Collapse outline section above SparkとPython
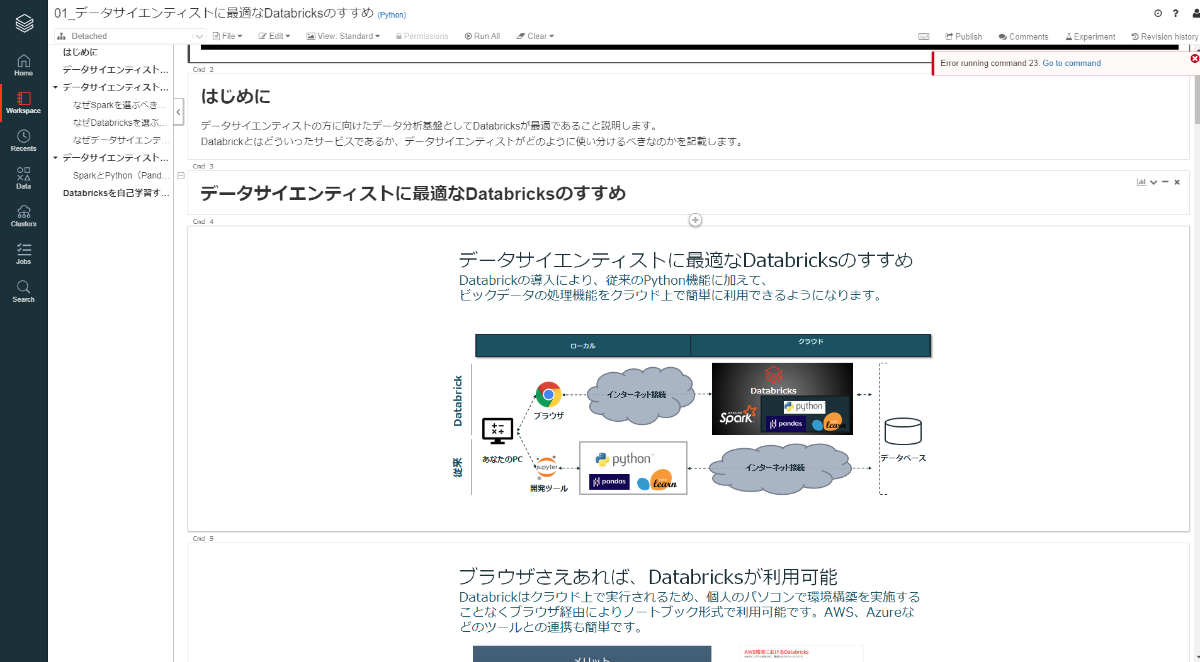The height and width of the screenshot is (662, 1200). (56, 158)
